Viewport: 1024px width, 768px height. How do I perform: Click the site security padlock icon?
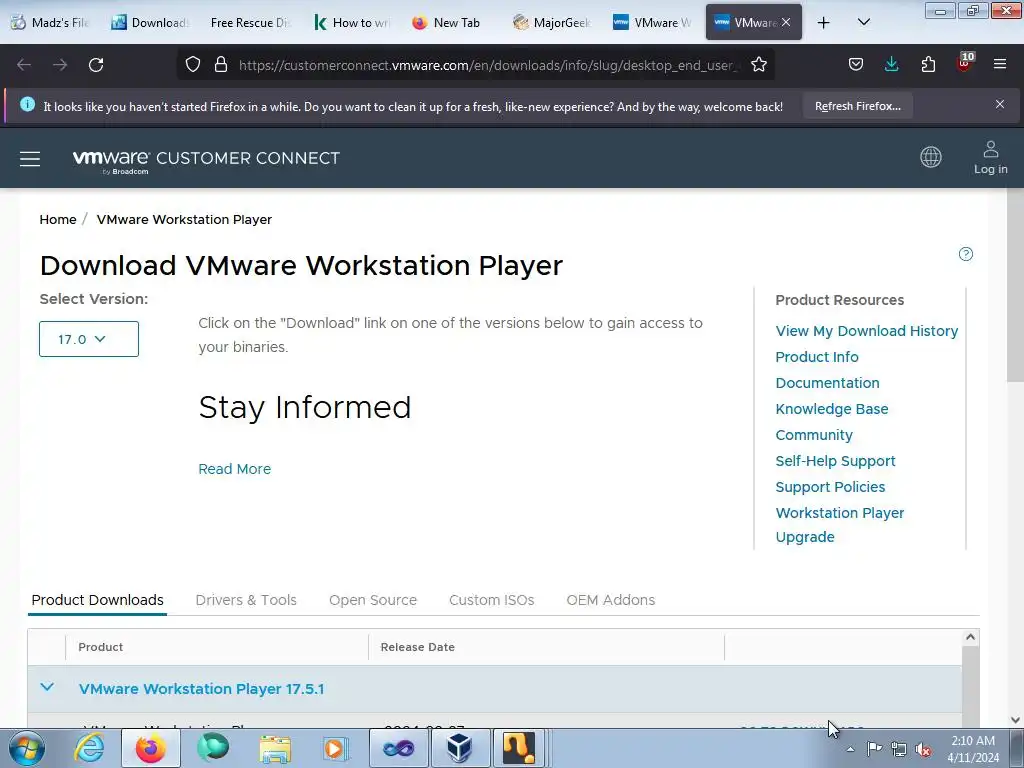(221, 65)
